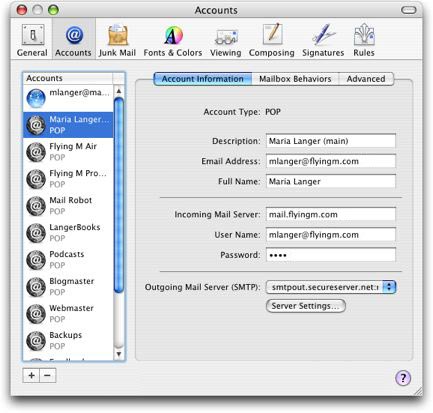Open the Composing preferences pane
433x413 pixels.
click(272, 40)
